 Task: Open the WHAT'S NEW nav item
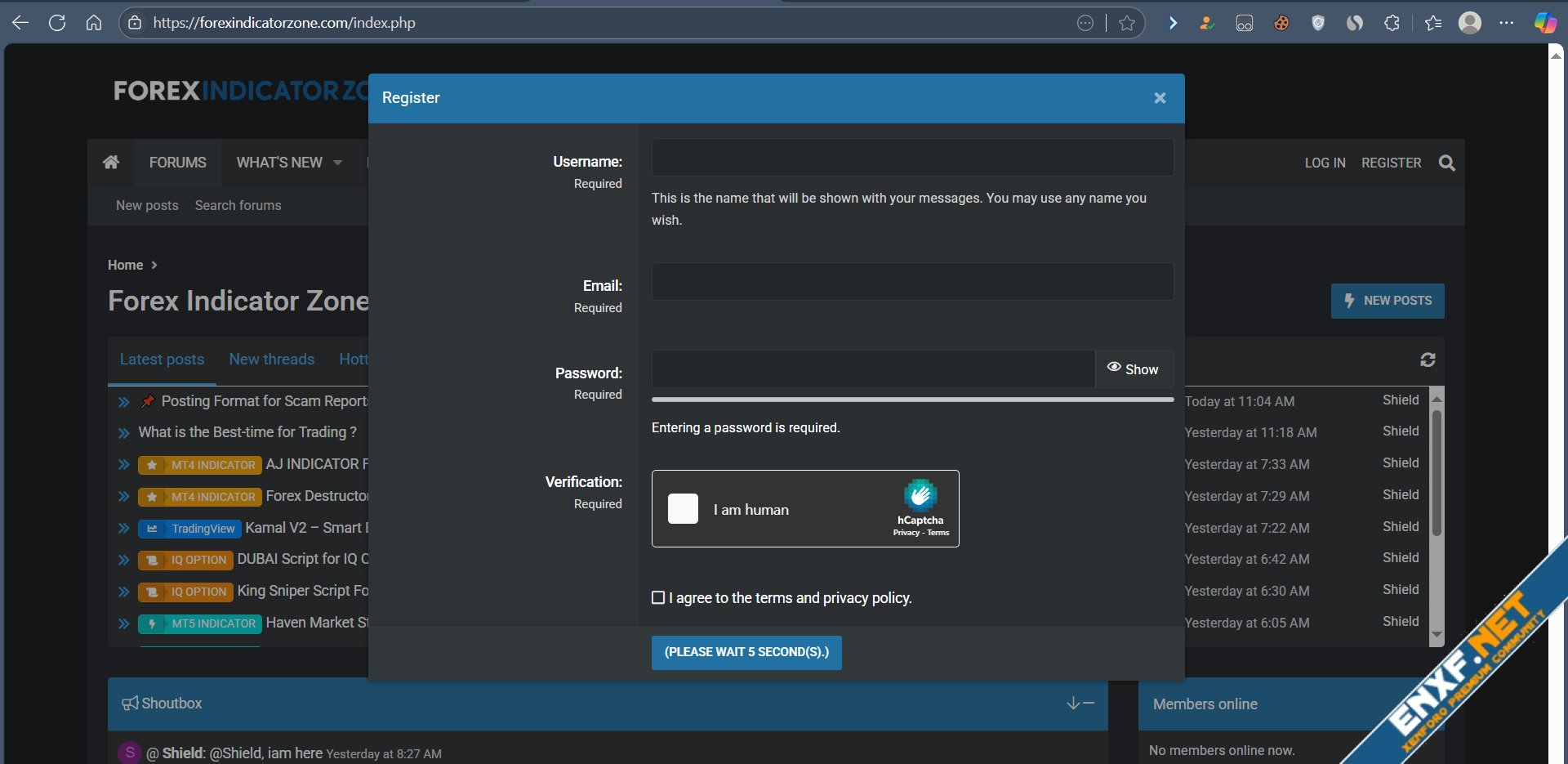coord(279,163)
